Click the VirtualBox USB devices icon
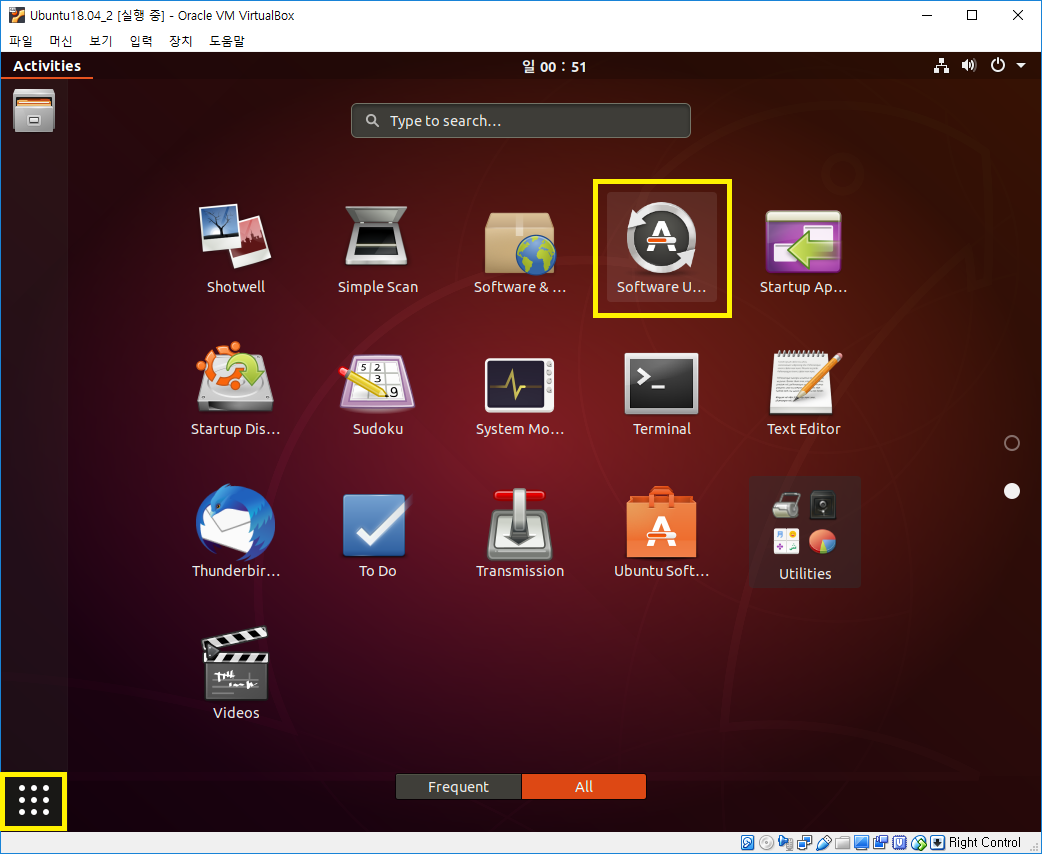The height and width of the screenshot is (854, 1042). pos(823,843)
